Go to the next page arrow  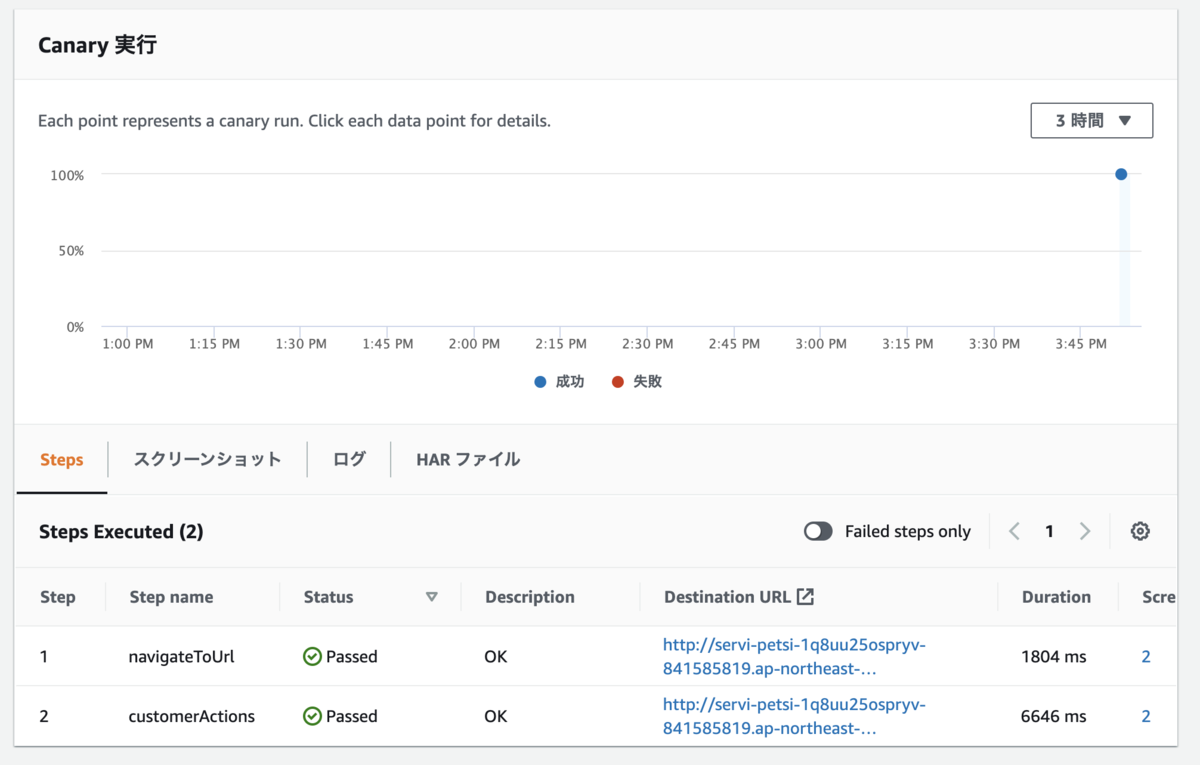(x=1085, y=532)
